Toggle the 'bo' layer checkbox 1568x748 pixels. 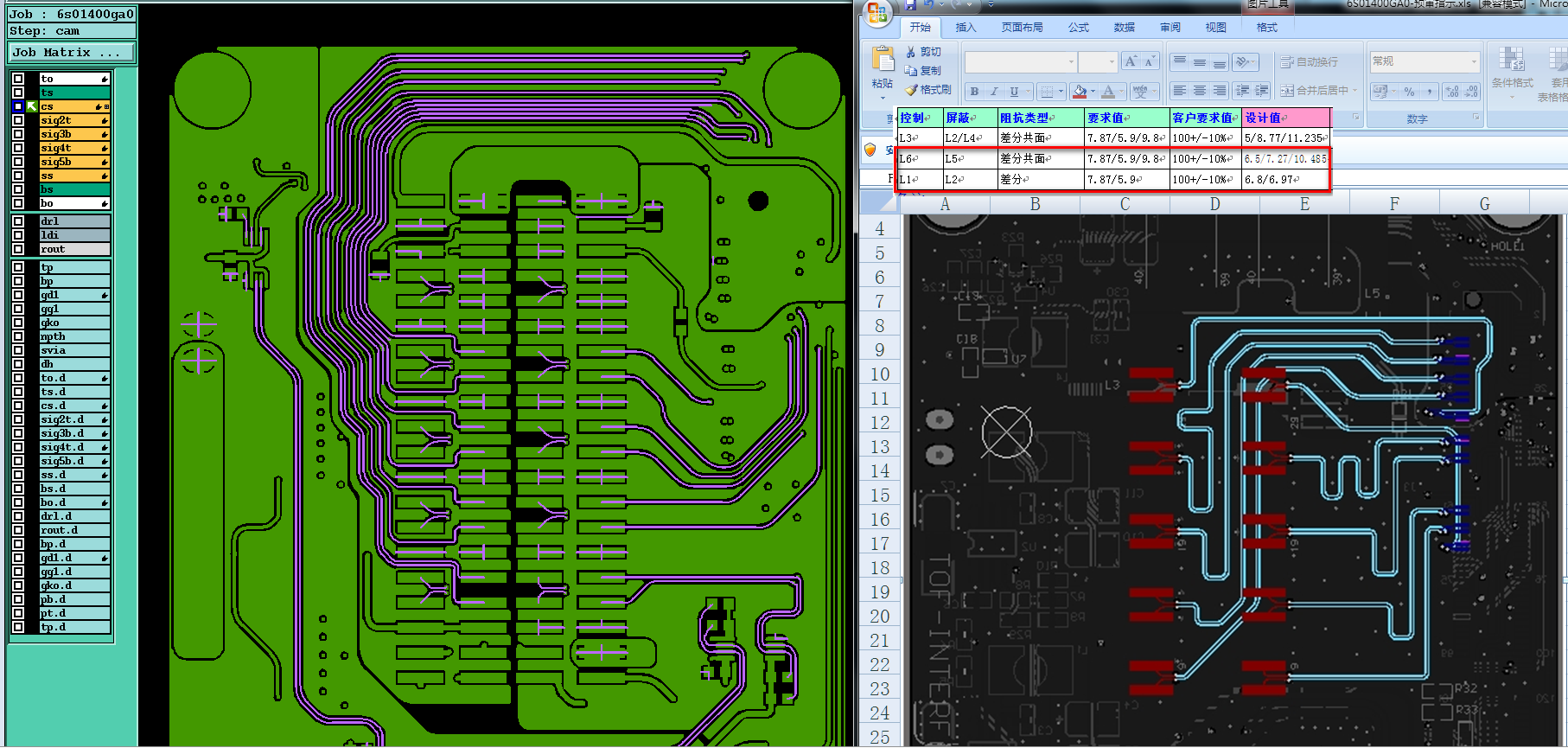click(18, 203)
